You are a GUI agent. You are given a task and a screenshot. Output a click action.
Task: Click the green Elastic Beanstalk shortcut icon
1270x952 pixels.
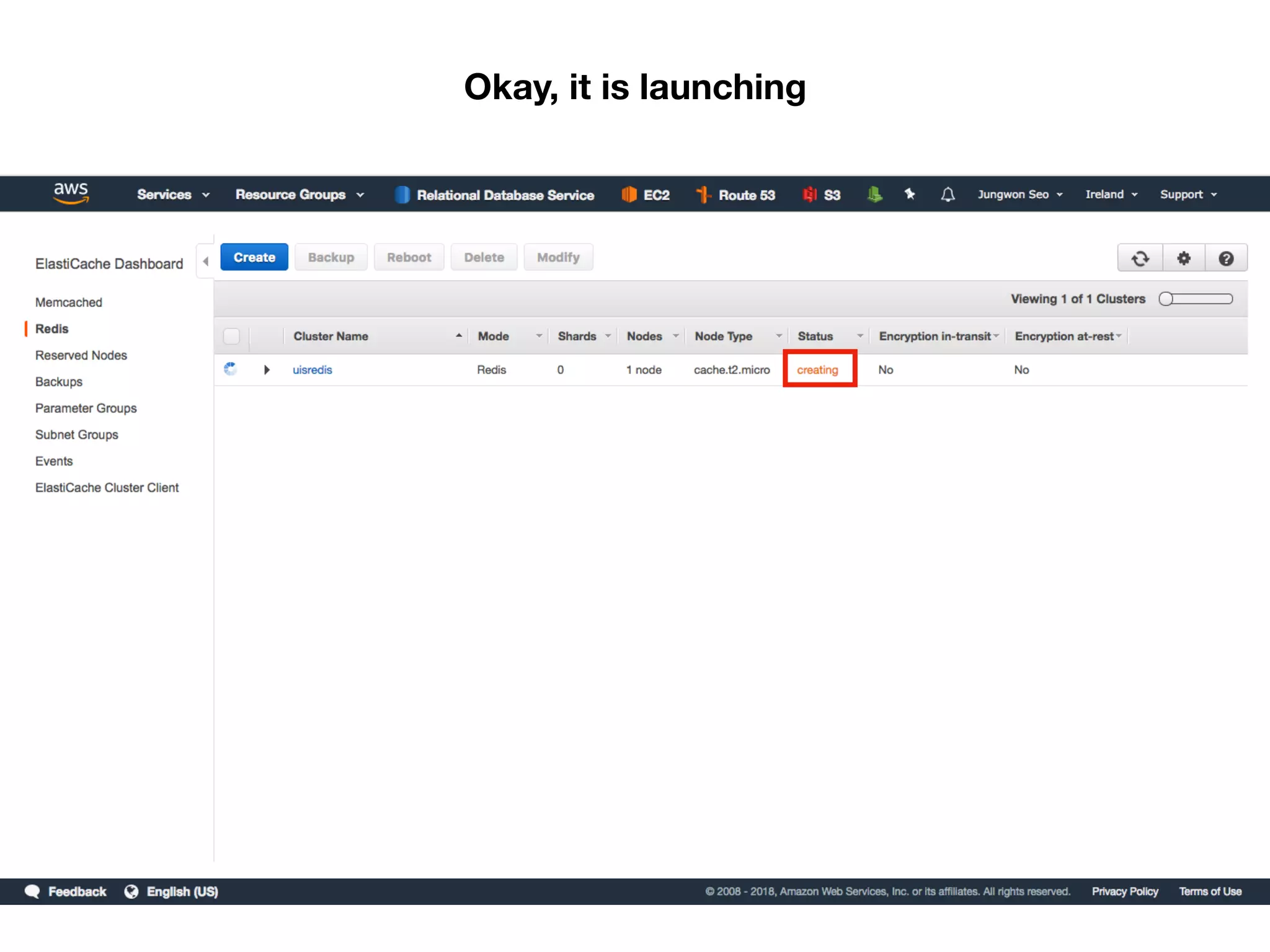[x=874, y=195]
